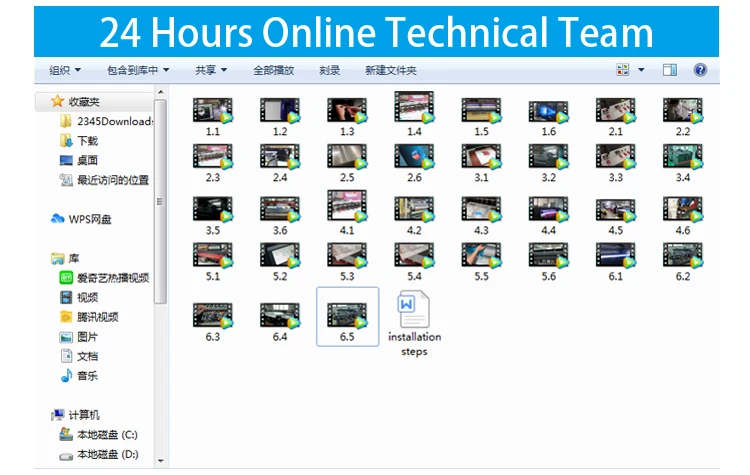Select the WPS网盘 cloud icon

pyautogui.click(x=58, y=219)
